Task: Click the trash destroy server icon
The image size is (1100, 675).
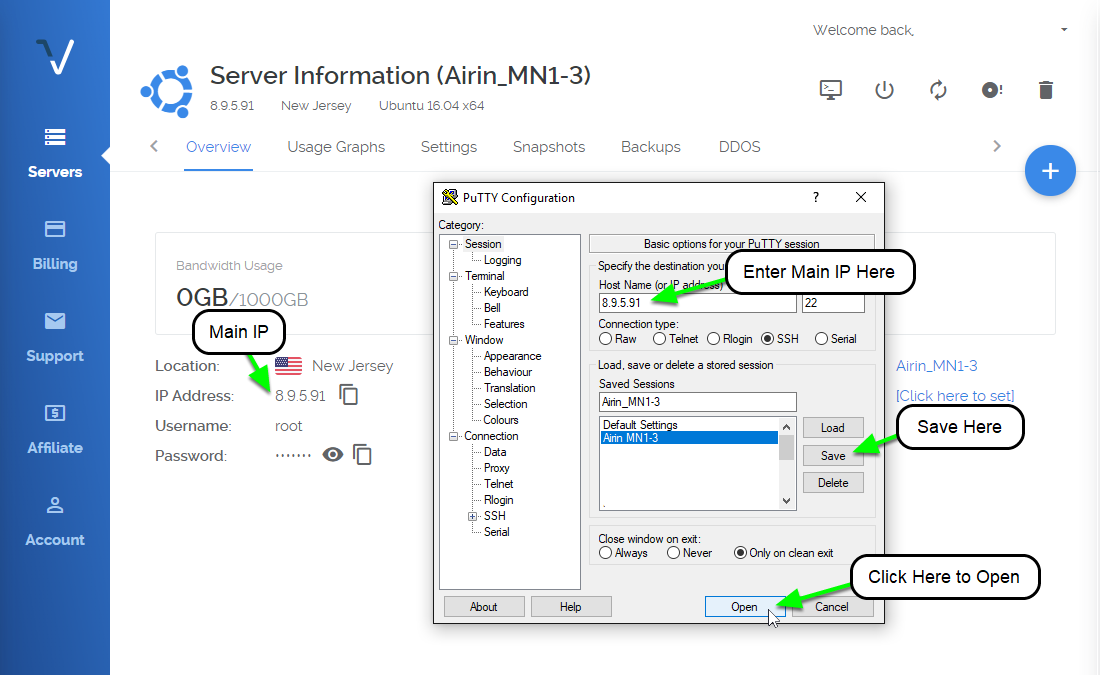Action: coord(1045,90)
